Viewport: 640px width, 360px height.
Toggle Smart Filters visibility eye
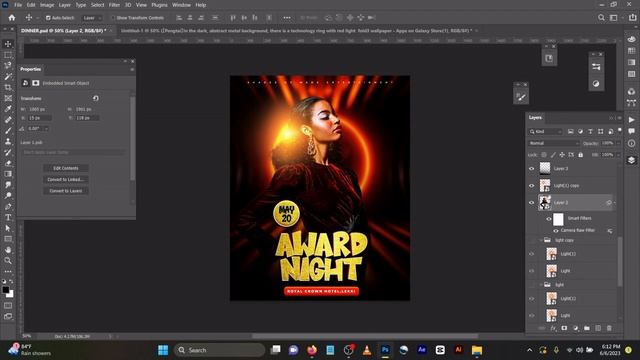pyautogui.click(x=549, y=219)
